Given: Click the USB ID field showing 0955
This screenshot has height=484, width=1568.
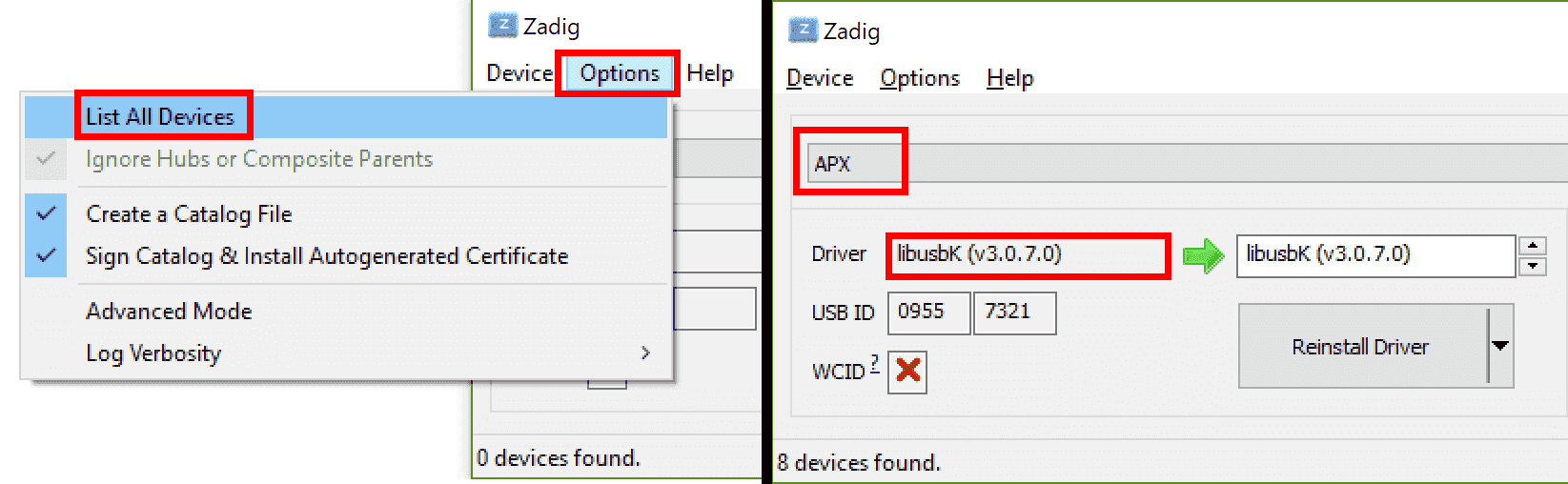Looking at the screenshot, I should [x=928, y=313].
